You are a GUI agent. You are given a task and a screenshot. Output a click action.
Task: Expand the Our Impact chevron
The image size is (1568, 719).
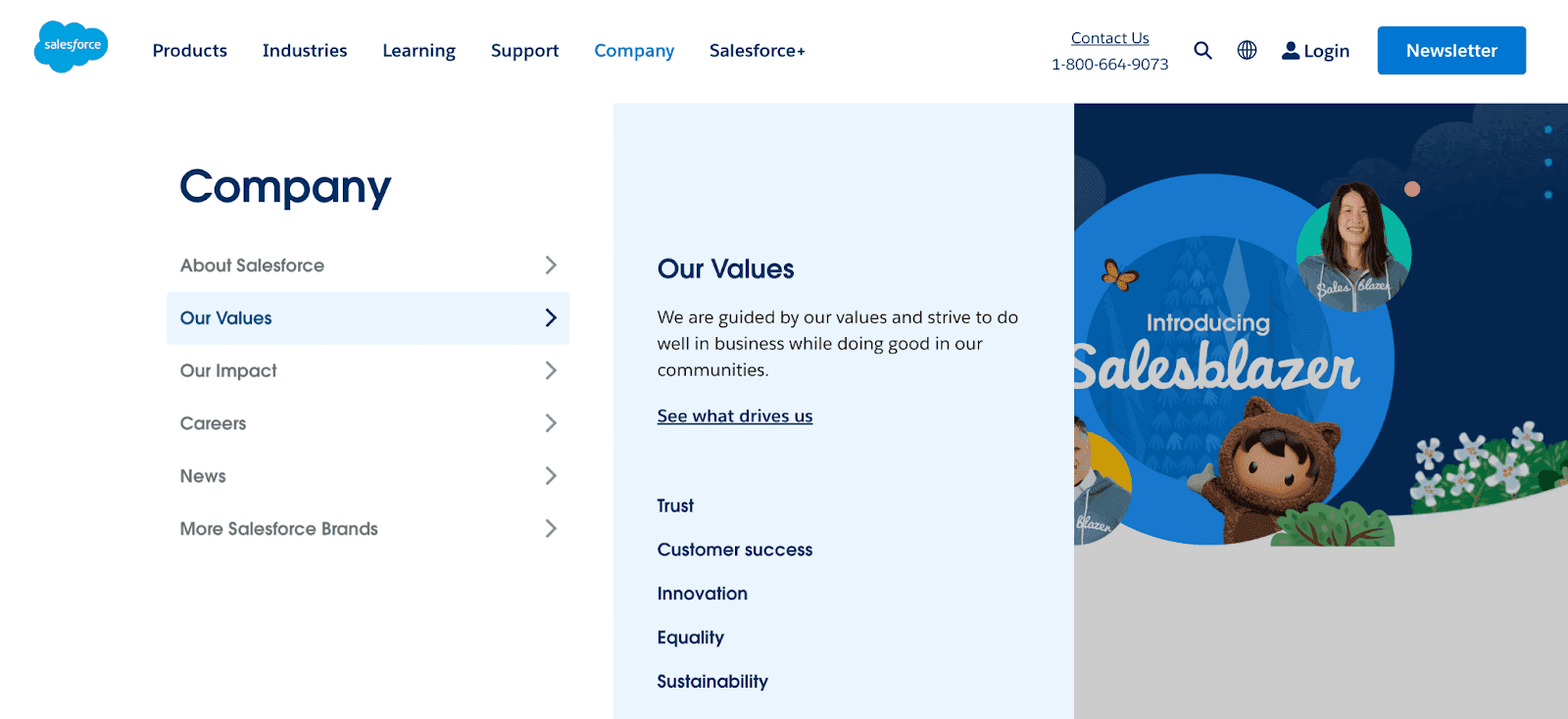(x=551, y=370)
